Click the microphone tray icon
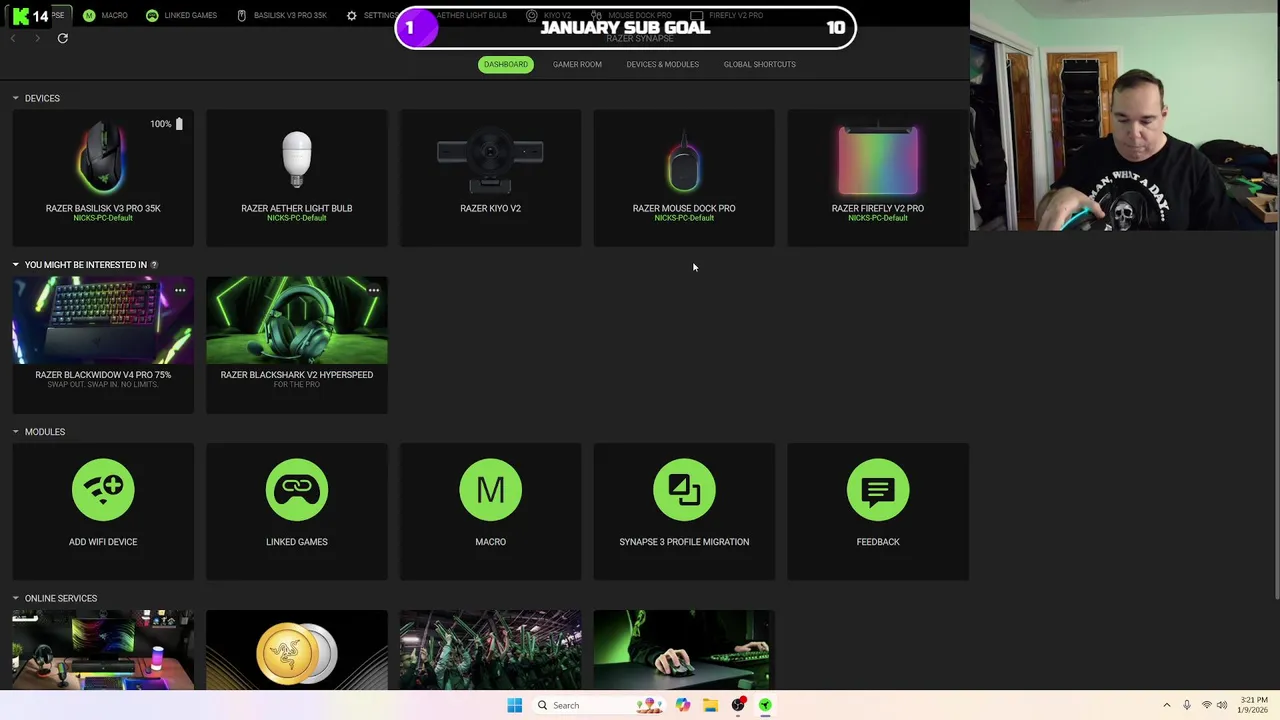Image resolution: width=1280 pixels, height=720 pixels. pos(1187,705)
